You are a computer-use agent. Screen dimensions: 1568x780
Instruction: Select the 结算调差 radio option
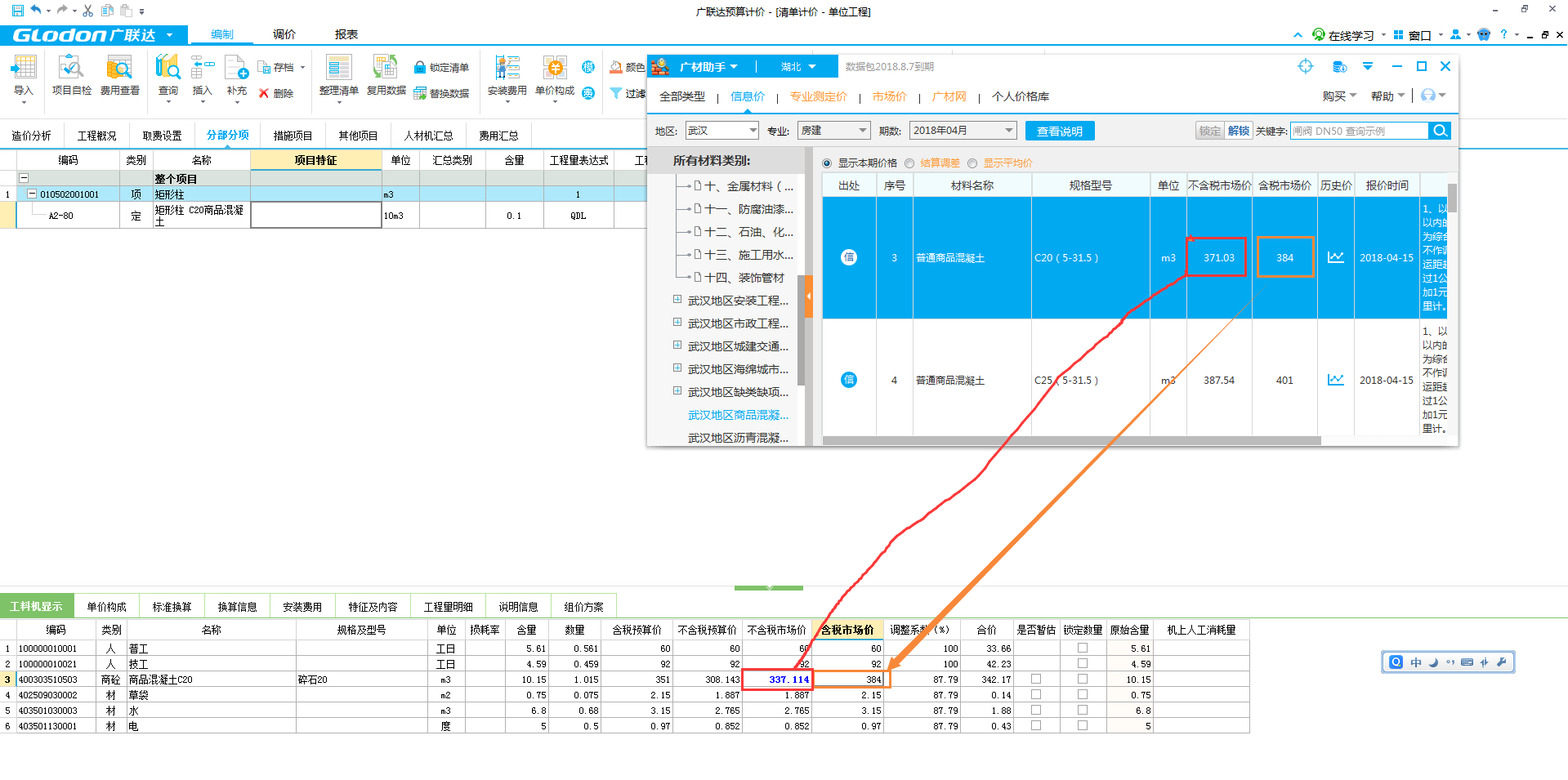click(909, 163)
